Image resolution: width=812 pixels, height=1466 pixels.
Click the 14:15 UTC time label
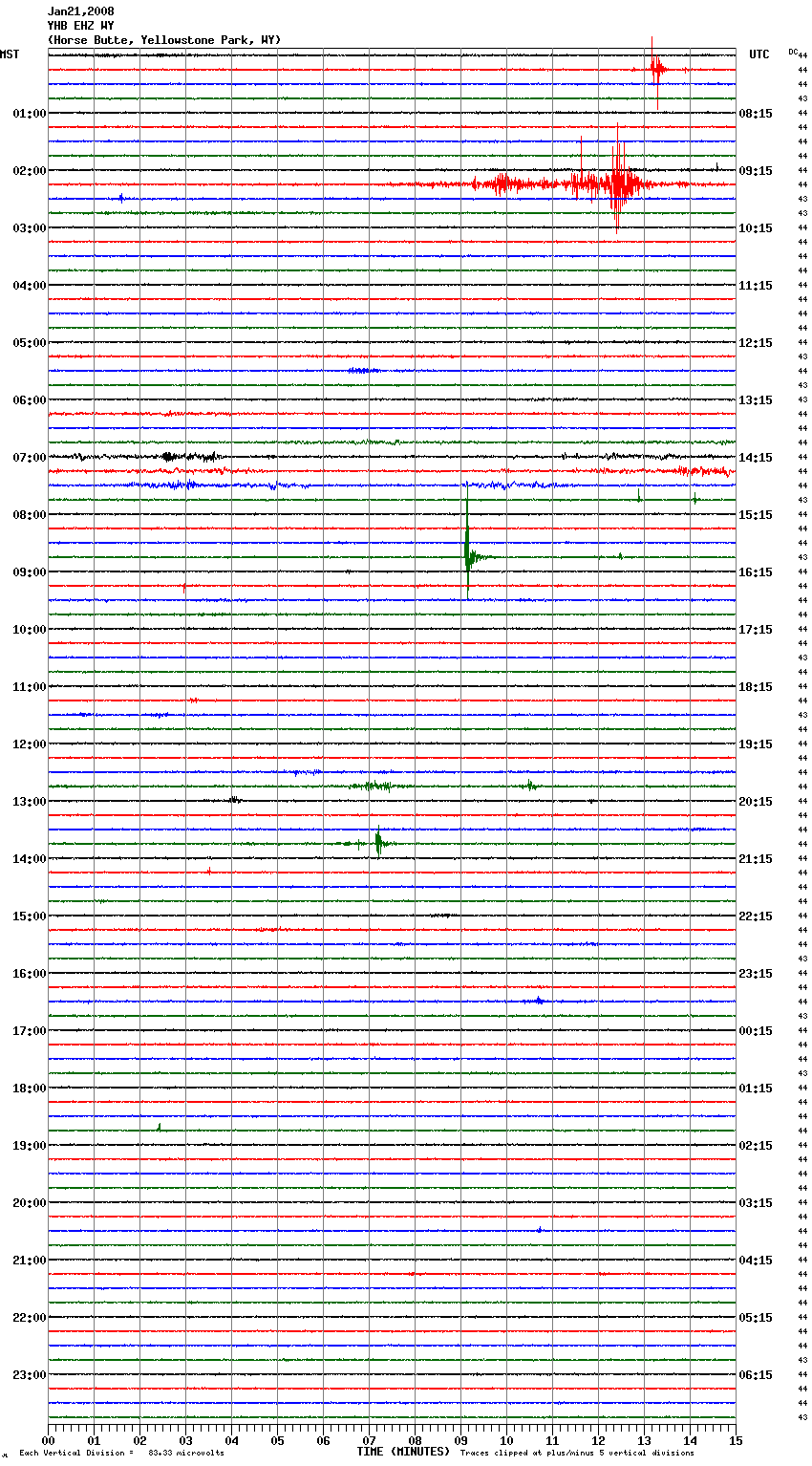(756, 458)
